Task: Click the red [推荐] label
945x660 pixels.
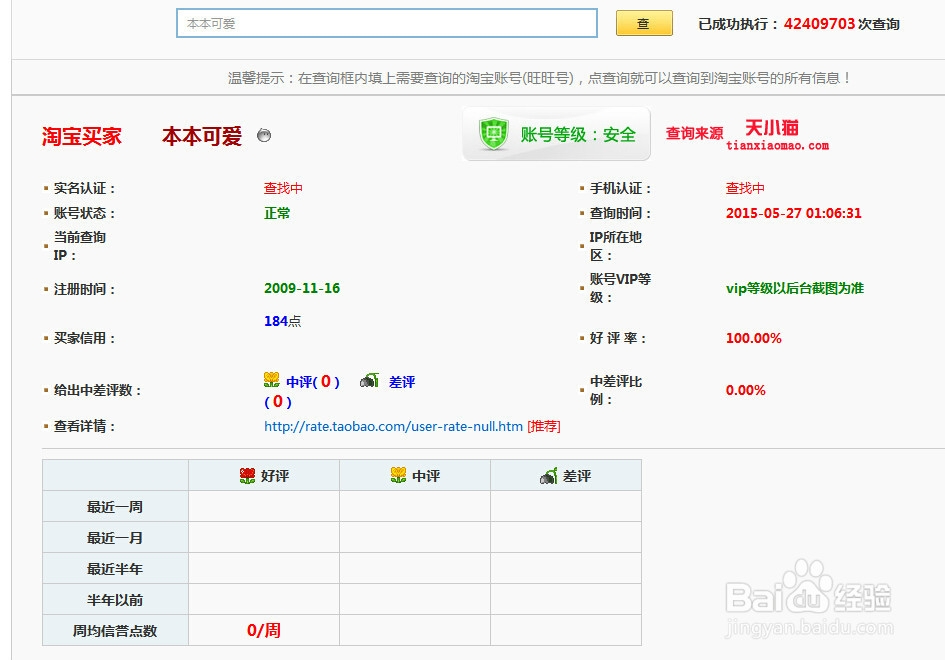Action: [544, 426]
